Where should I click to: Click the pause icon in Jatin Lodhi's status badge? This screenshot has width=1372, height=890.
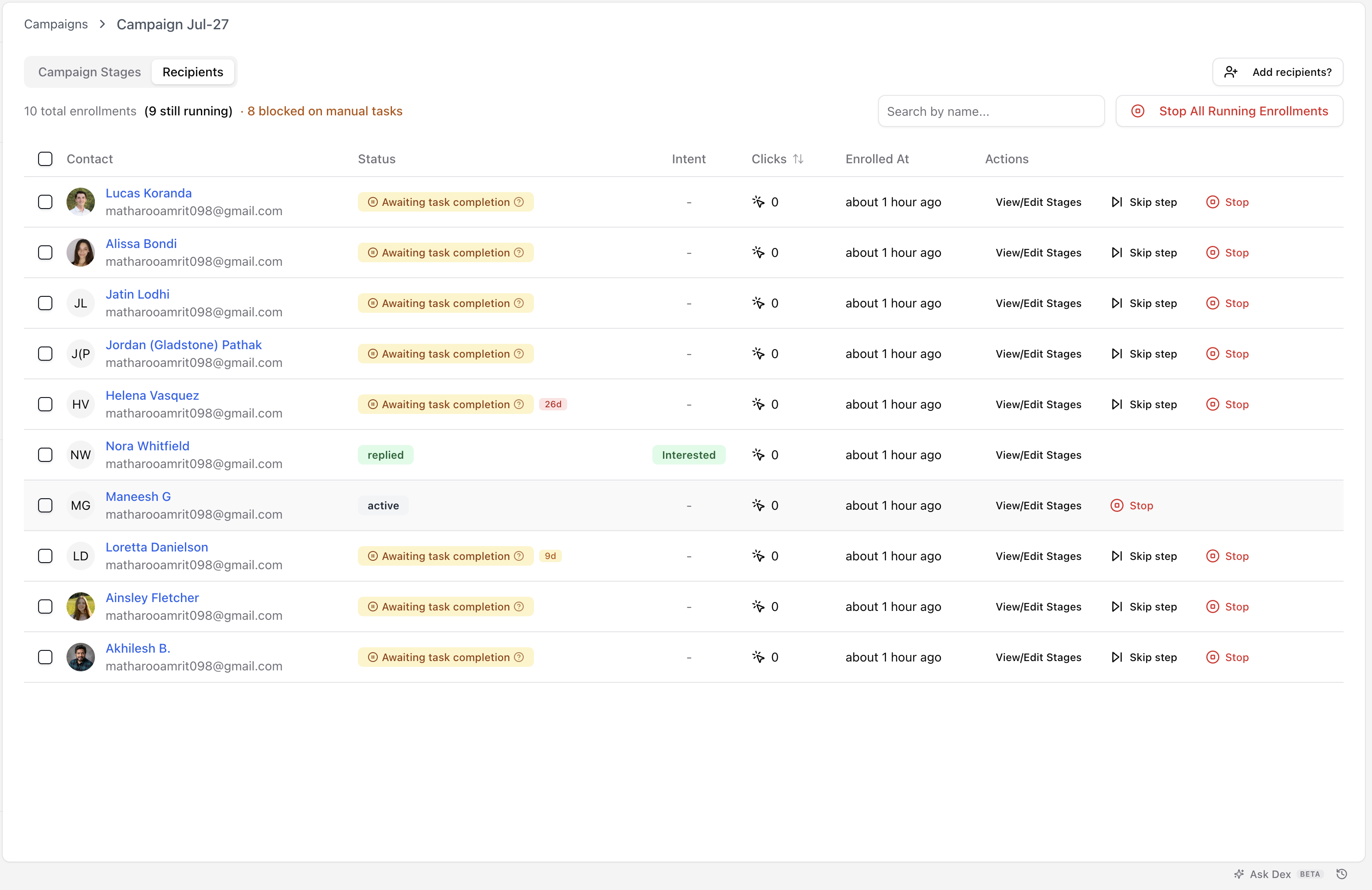(373, 303)
